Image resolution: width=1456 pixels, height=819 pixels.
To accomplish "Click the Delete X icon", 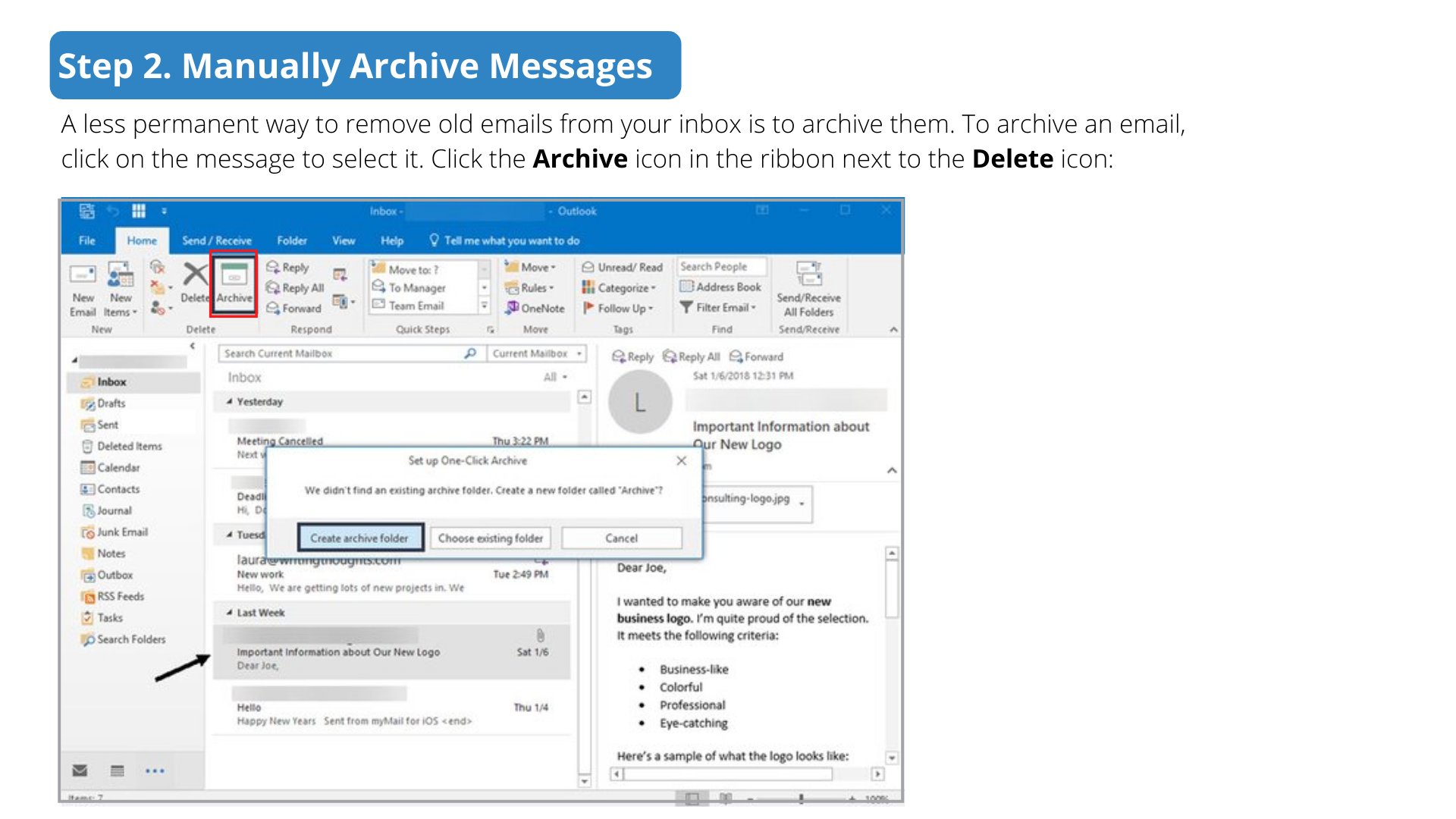I will [195, 276].
